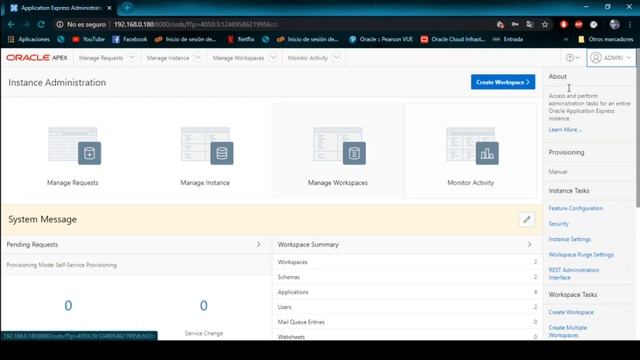Click Create Multiple Workspaces link
Image resolution: width=640 pixels, height=360 pixels.
(567, 331)
